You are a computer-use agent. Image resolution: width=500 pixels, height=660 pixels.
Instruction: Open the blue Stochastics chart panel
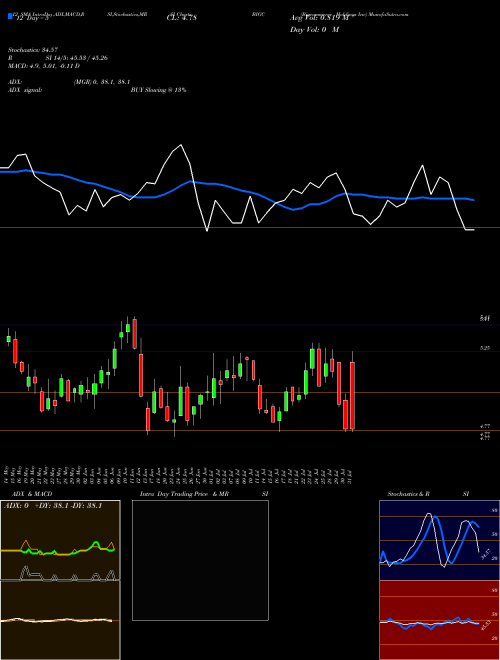439,540
